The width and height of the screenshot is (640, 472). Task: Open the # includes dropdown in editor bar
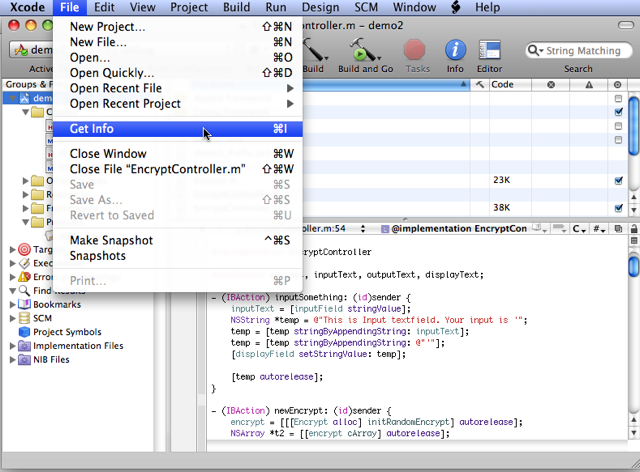click(599, 229)
